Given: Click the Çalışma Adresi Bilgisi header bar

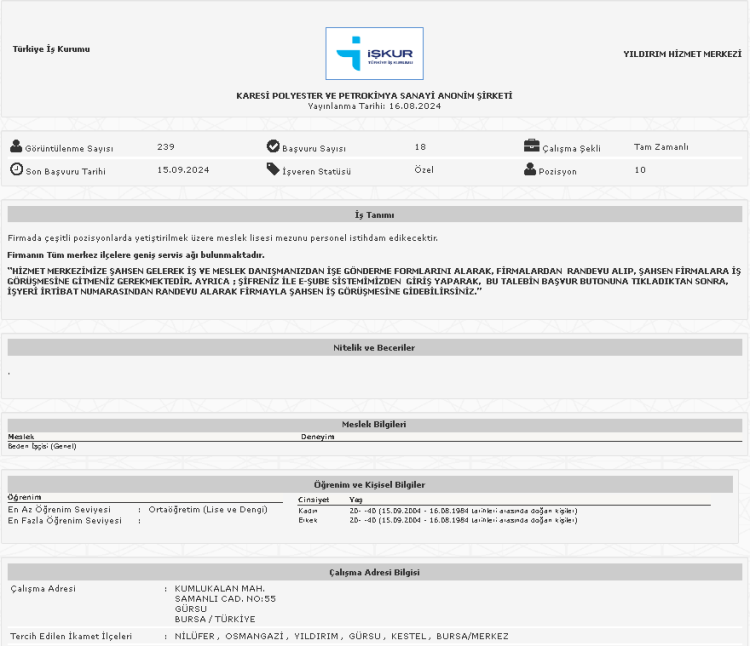Looking at the screenshot, I should tap(374, 572).
